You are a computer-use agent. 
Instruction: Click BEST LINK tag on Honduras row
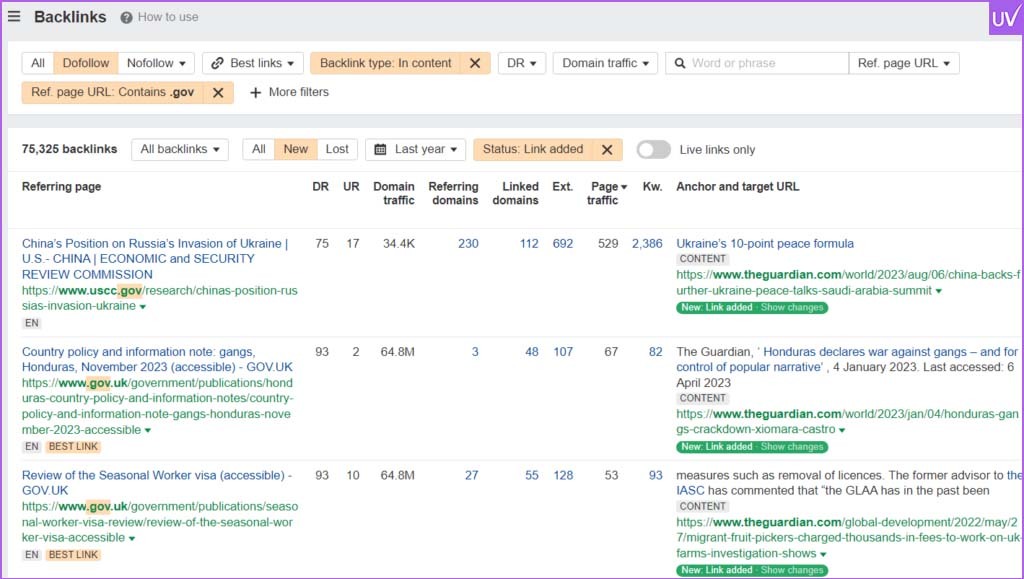click(73, 447)
